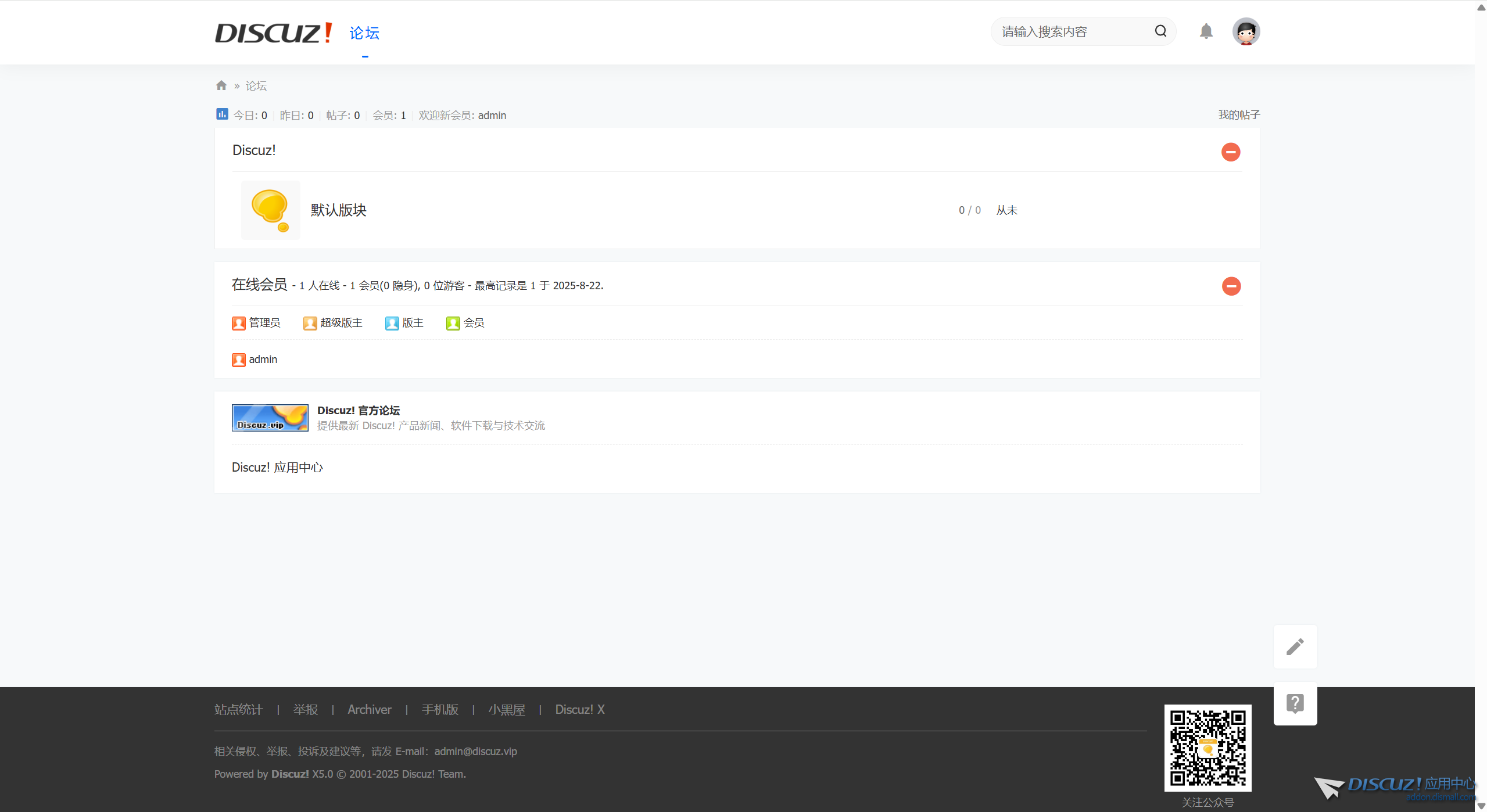Click the 昨日: 0 statistic
The height and width of the screenshot is (812, 1487).
(296, 116)
